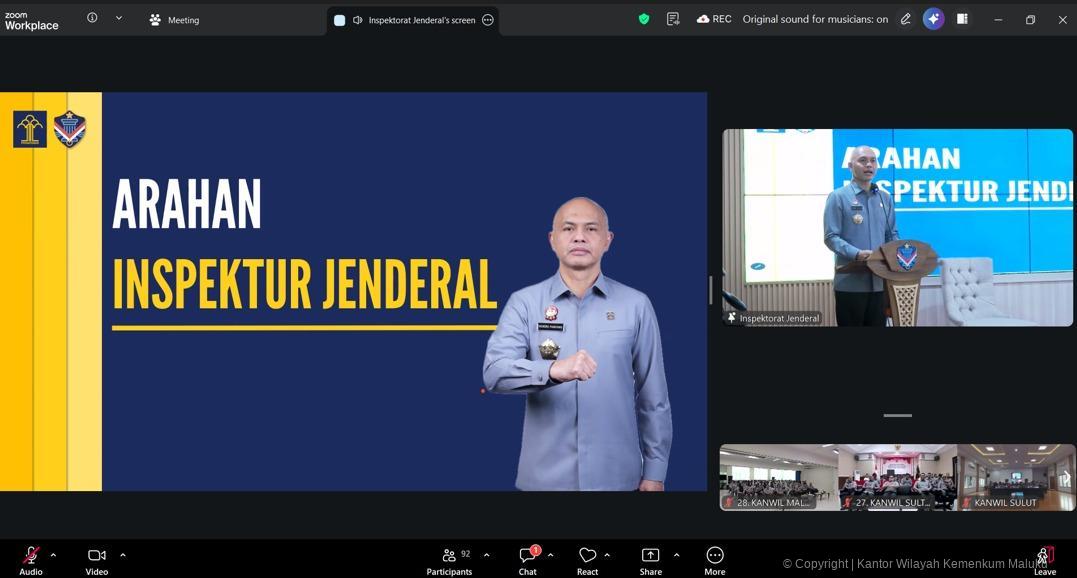The width and height of the screenshot is (1077, 578).
Task: Expand share options arrow next to Share
Action: [x=677, y=555]
